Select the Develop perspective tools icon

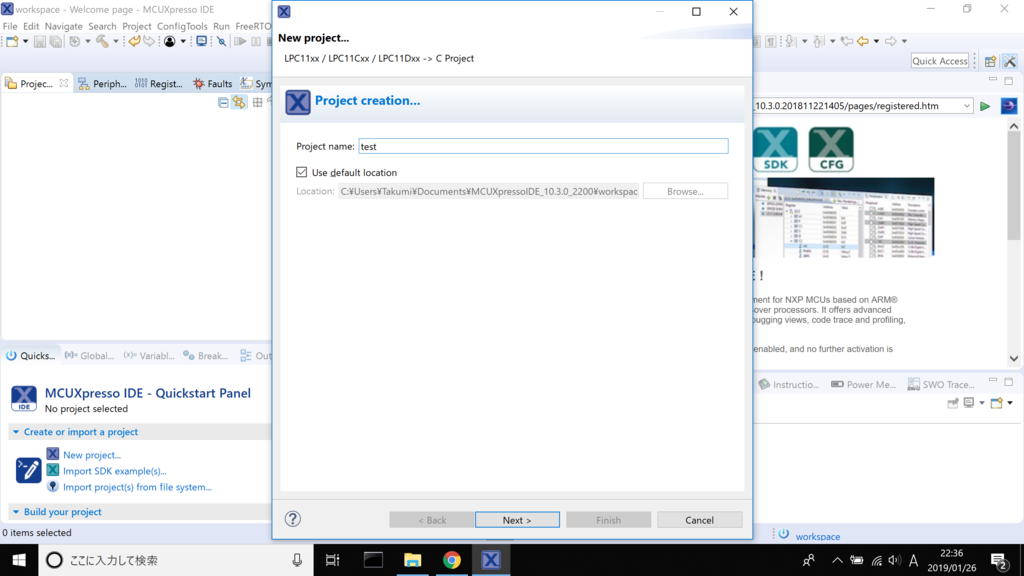tap(1010, 61)
